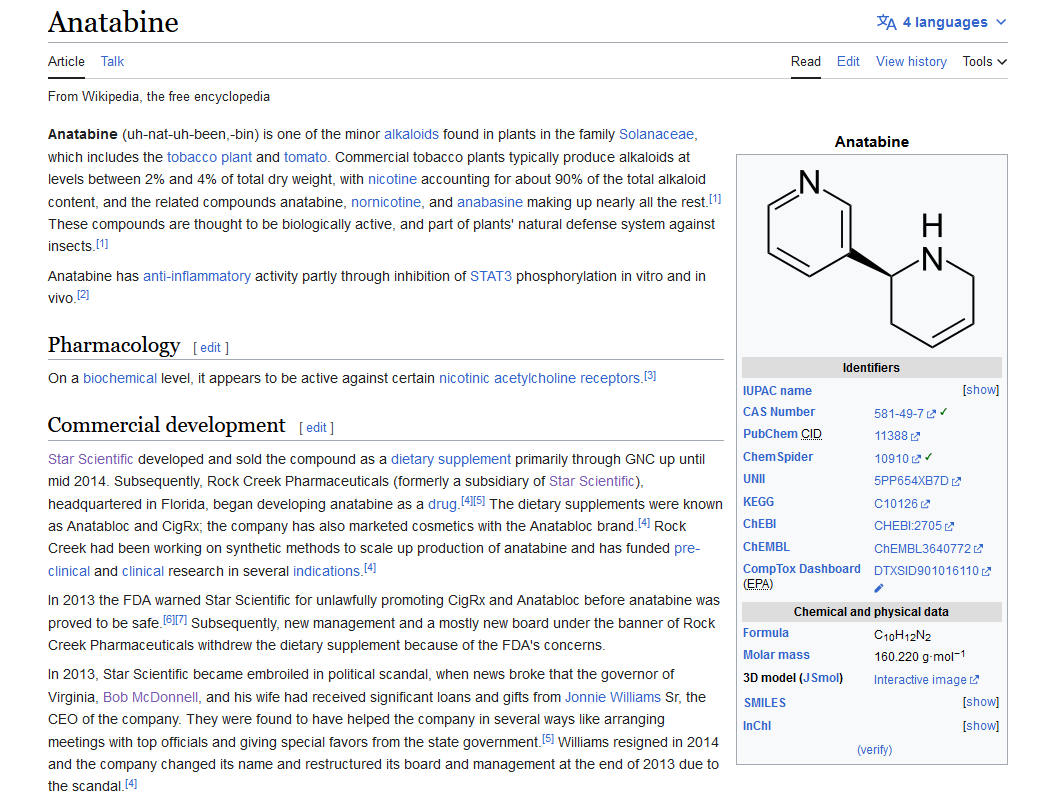Switch to the Talk tab

pyautogui.click(x=112, y=61)
